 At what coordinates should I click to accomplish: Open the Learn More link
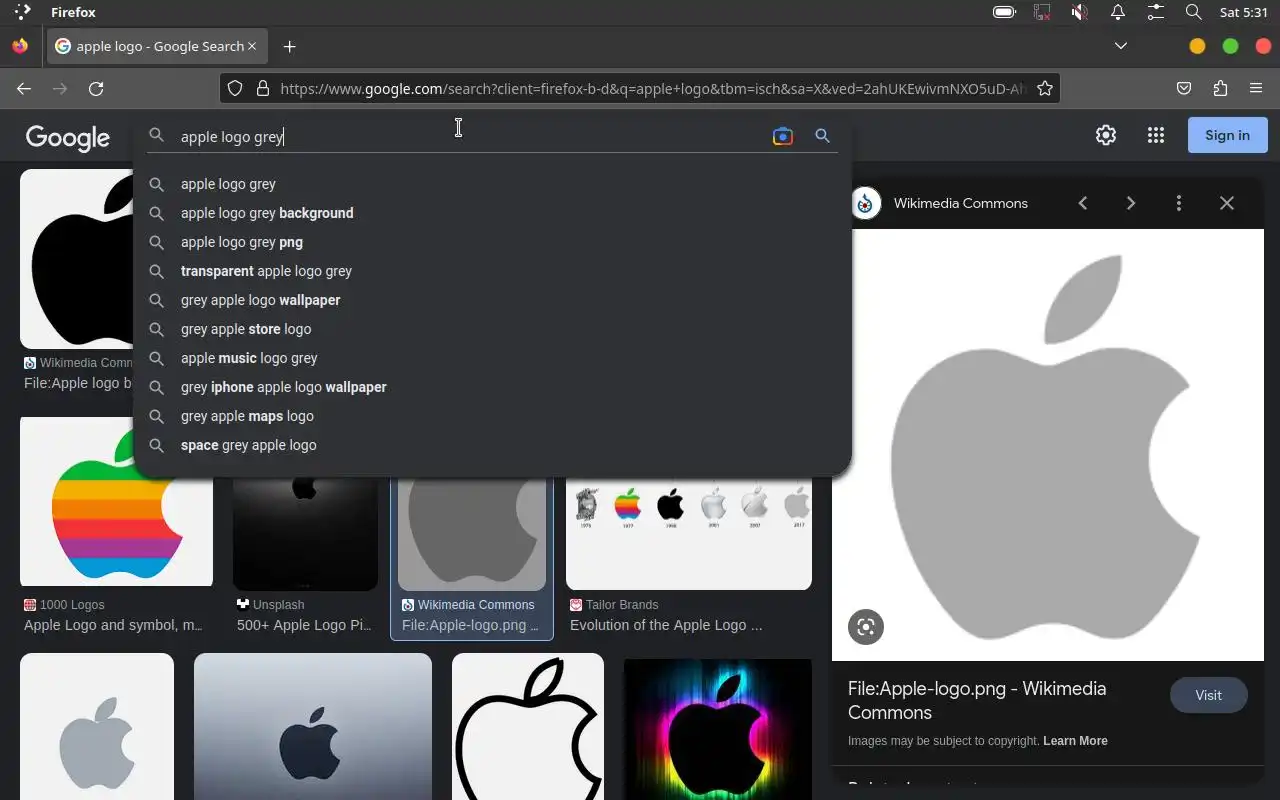point(1075,741)
